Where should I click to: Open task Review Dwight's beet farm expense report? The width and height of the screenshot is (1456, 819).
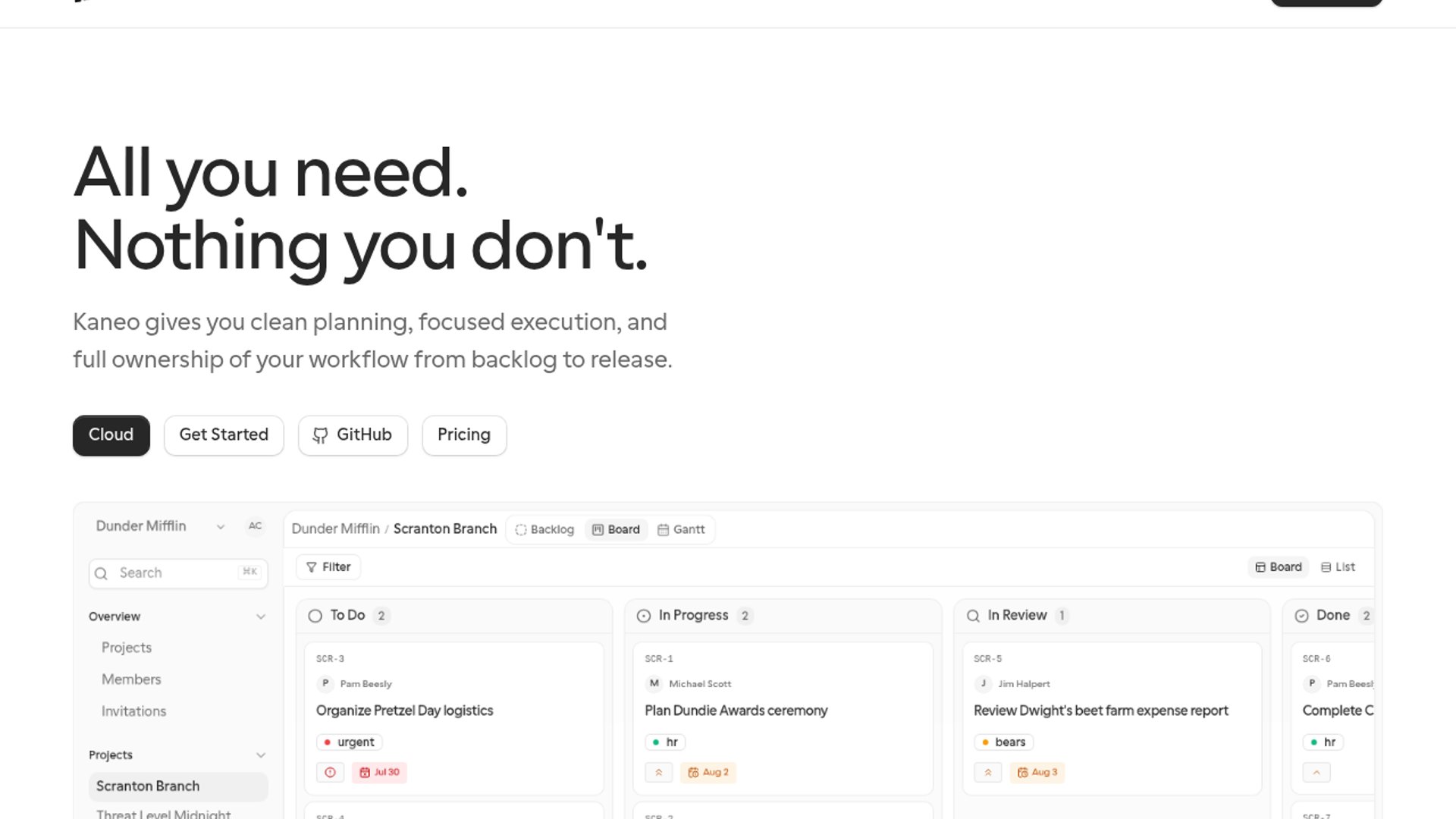1101,711
